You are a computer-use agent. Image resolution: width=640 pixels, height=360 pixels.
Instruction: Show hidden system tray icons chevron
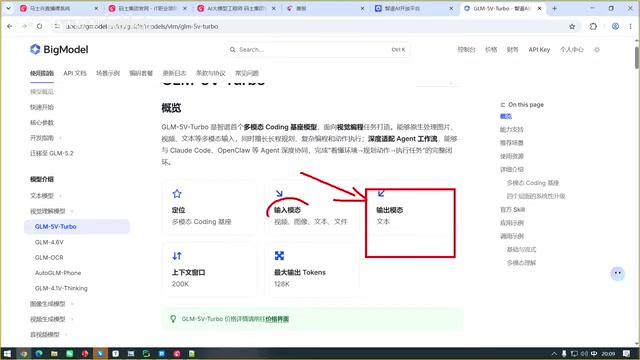click(554, 353)
